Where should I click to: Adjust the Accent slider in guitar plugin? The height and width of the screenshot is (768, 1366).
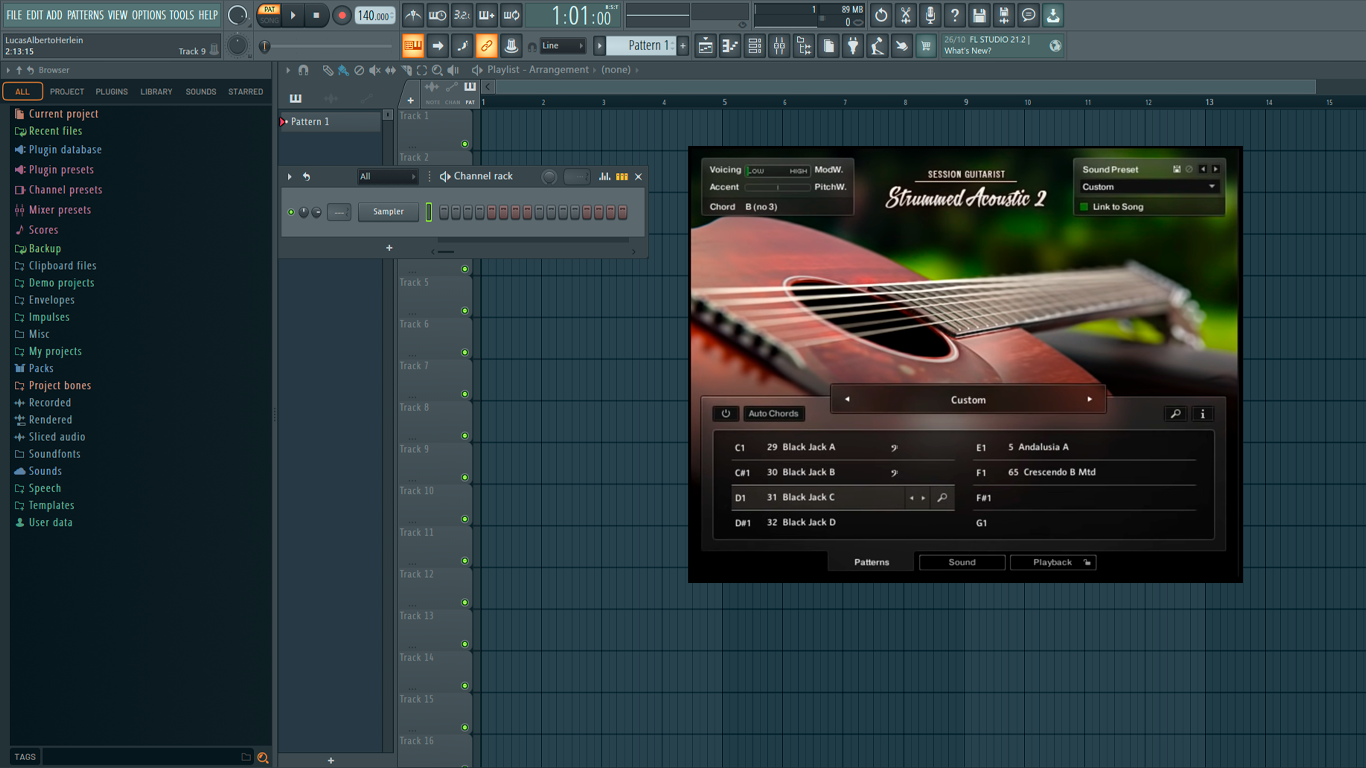click(778, 188)
